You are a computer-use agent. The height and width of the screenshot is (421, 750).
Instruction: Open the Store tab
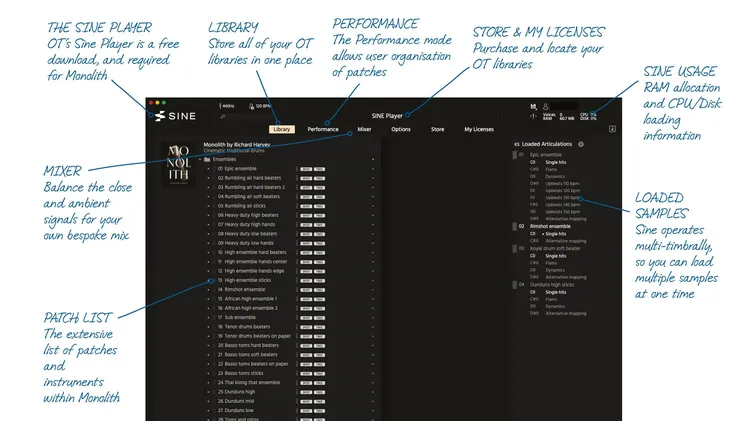[438, 129]
